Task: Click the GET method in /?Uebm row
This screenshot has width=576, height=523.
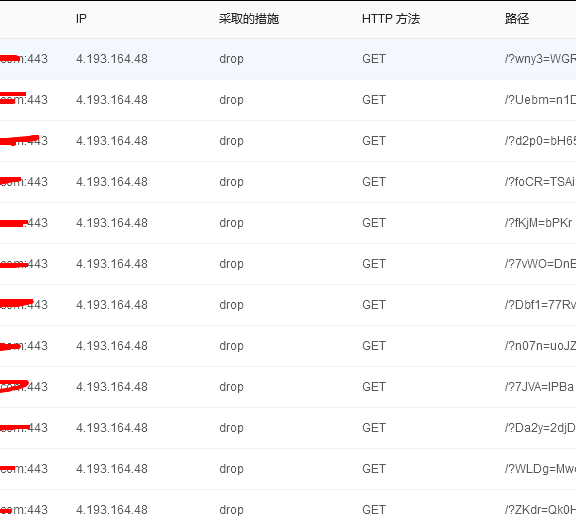Action: [374, 100]
